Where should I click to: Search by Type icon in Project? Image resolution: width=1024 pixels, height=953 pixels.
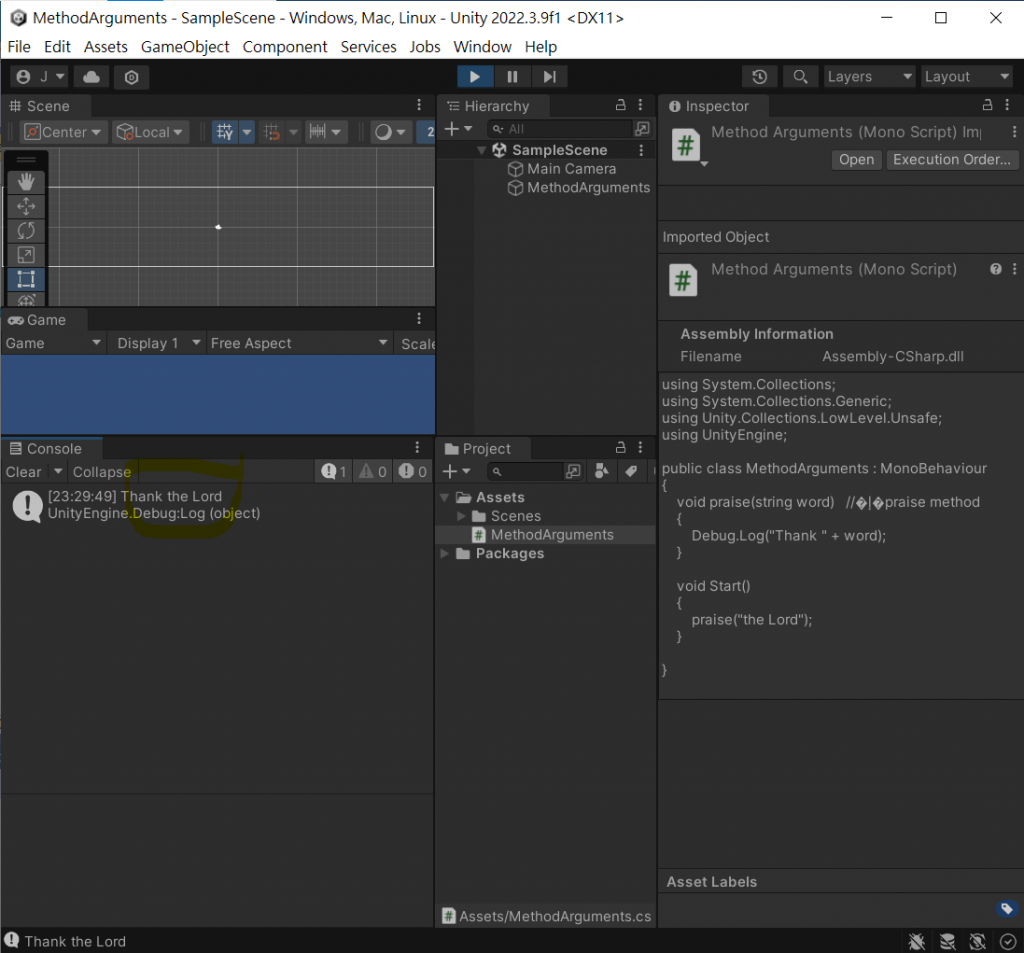click(x=601, y=471)
